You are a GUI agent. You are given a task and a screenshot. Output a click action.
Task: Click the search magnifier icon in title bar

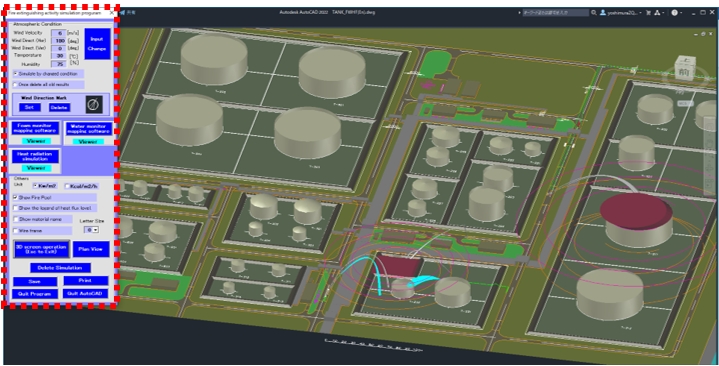tap(594, 13)
